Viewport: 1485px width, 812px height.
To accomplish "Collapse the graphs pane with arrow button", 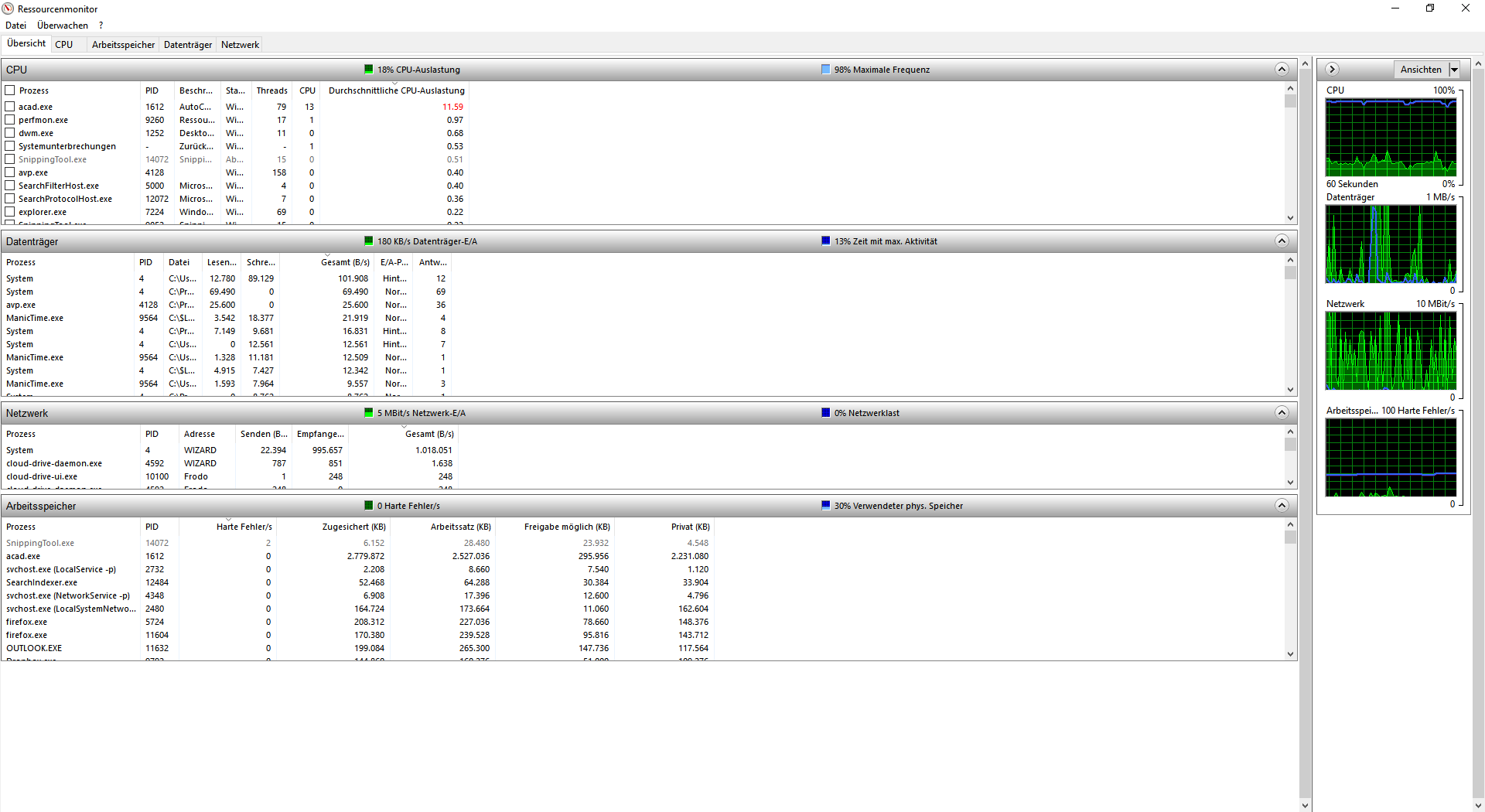I will [x=1332, y=70].
